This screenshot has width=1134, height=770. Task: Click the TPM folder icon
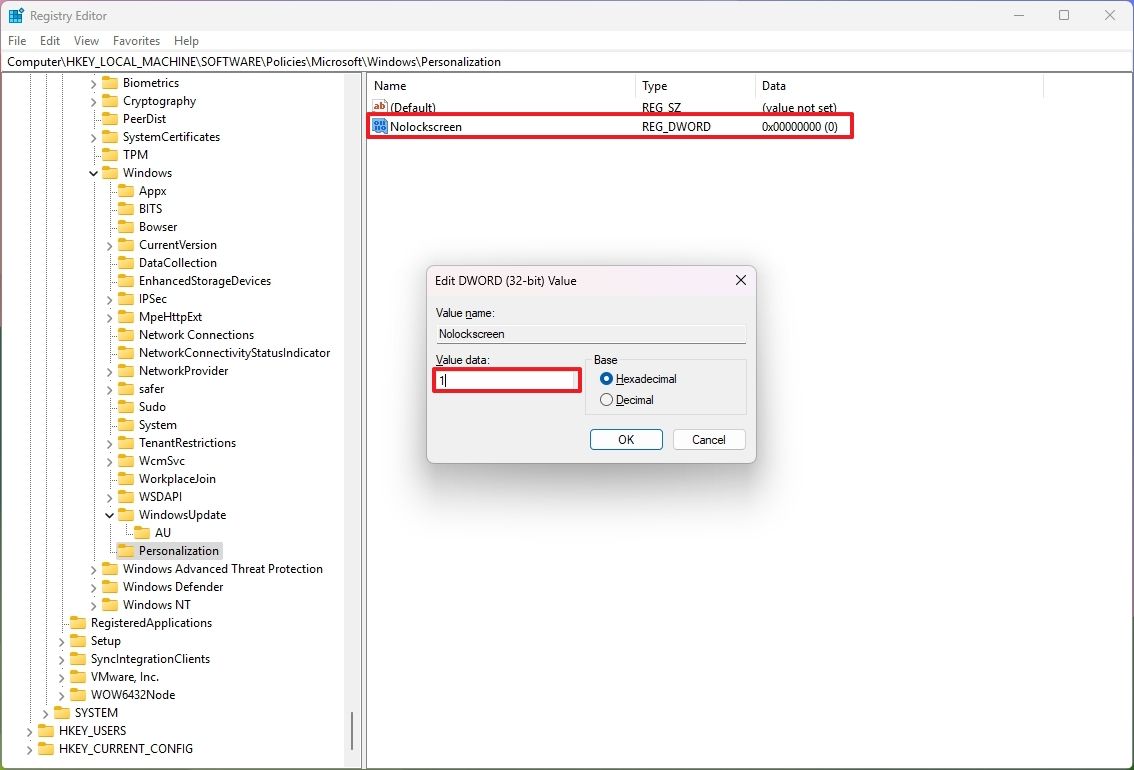110,154
